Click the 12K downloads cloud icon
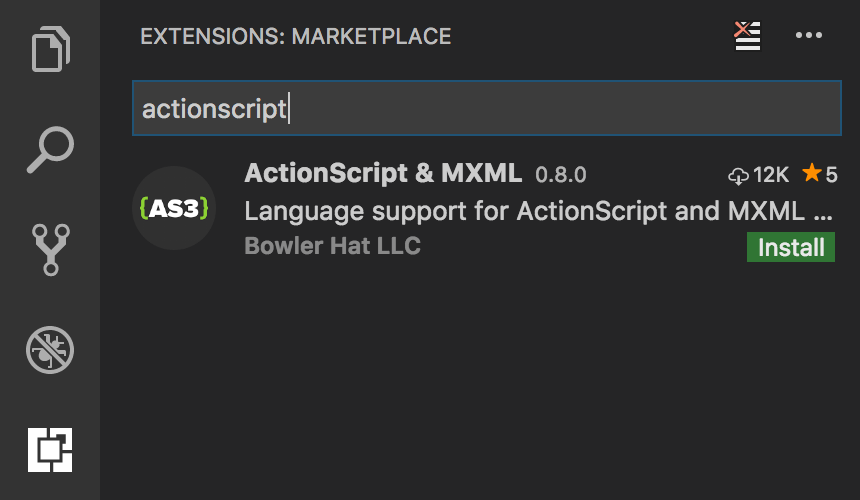This screenshot has width=860, height=500. click(738, 176)
